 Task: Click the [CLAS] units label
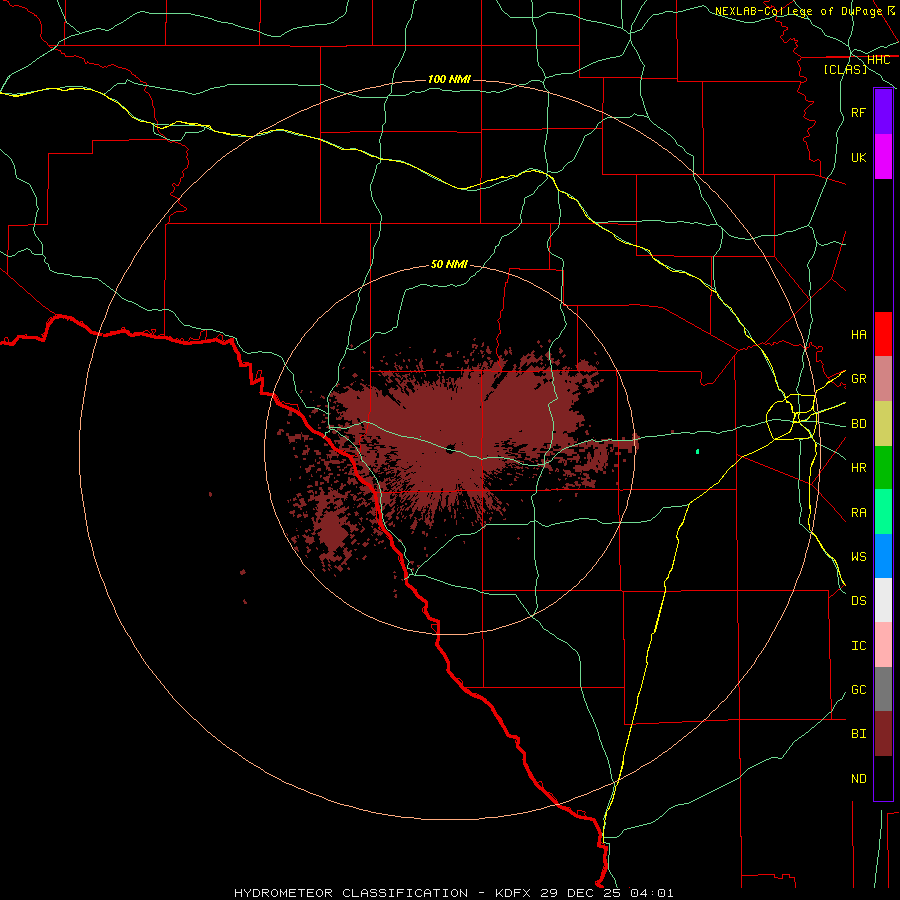845,69
